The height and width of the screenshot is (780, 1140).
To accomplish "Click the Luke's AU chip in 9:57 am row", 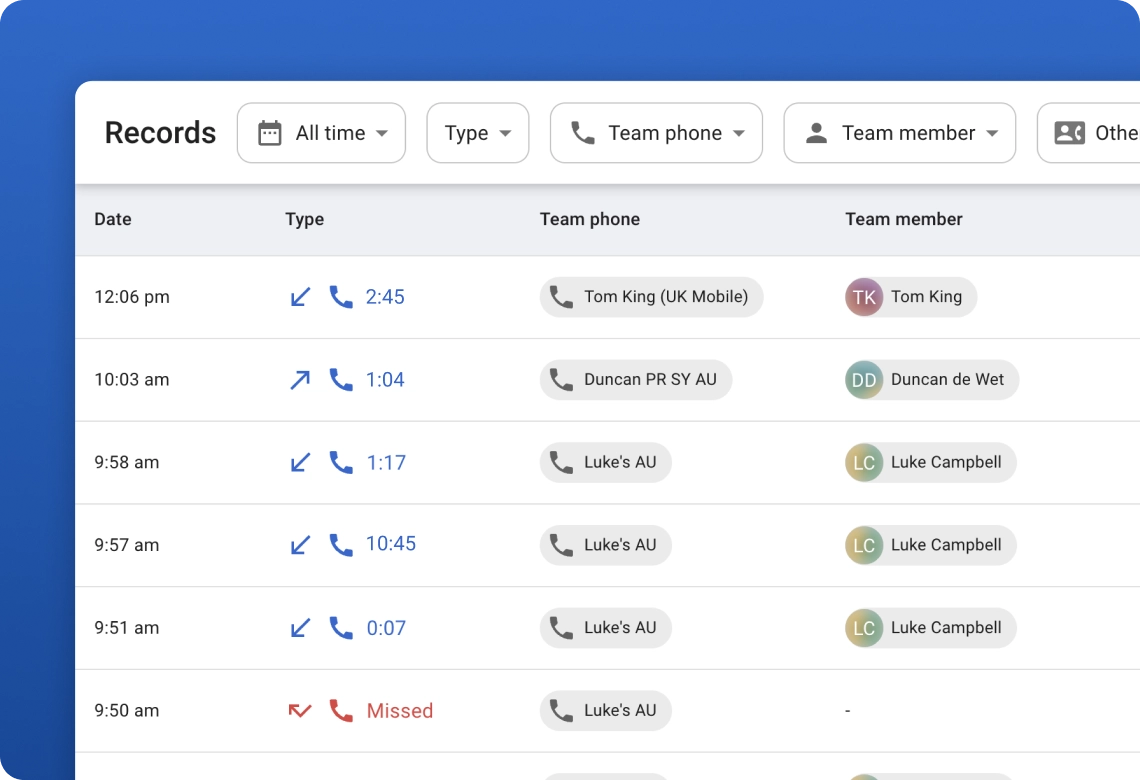I will tap(606, 545).
